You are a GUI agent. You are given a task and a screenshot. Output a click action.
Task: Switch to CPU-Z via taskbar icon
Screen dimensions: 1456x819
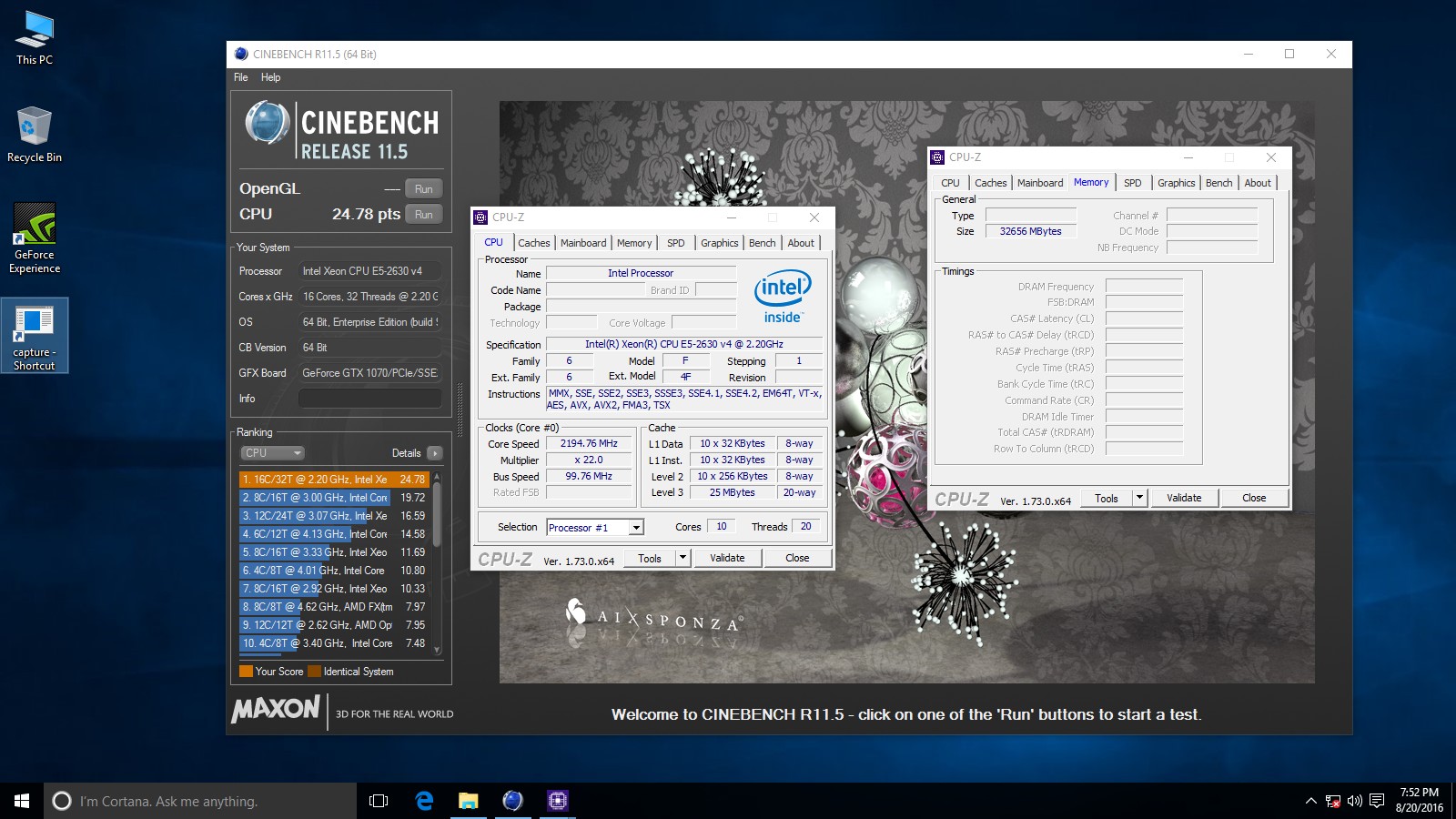557,801
